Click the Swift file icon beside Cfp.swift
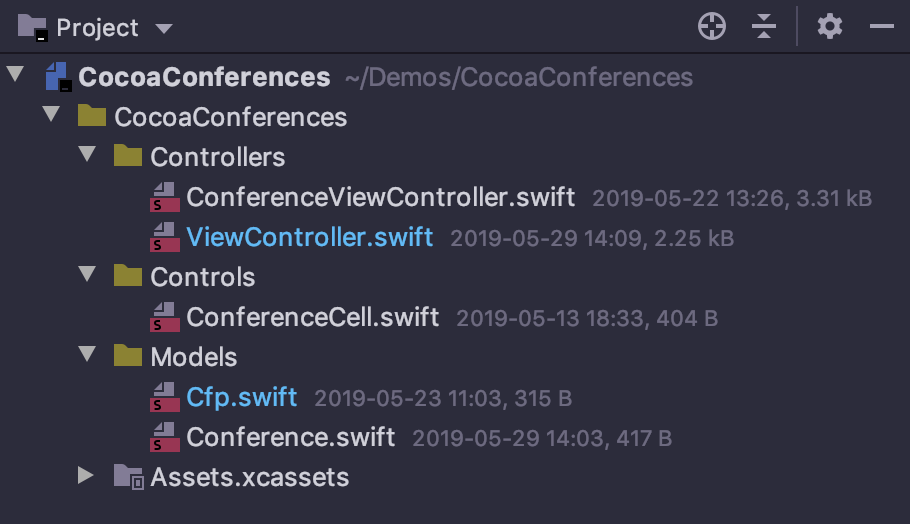 pyautogui.click(x=165, y=397)
